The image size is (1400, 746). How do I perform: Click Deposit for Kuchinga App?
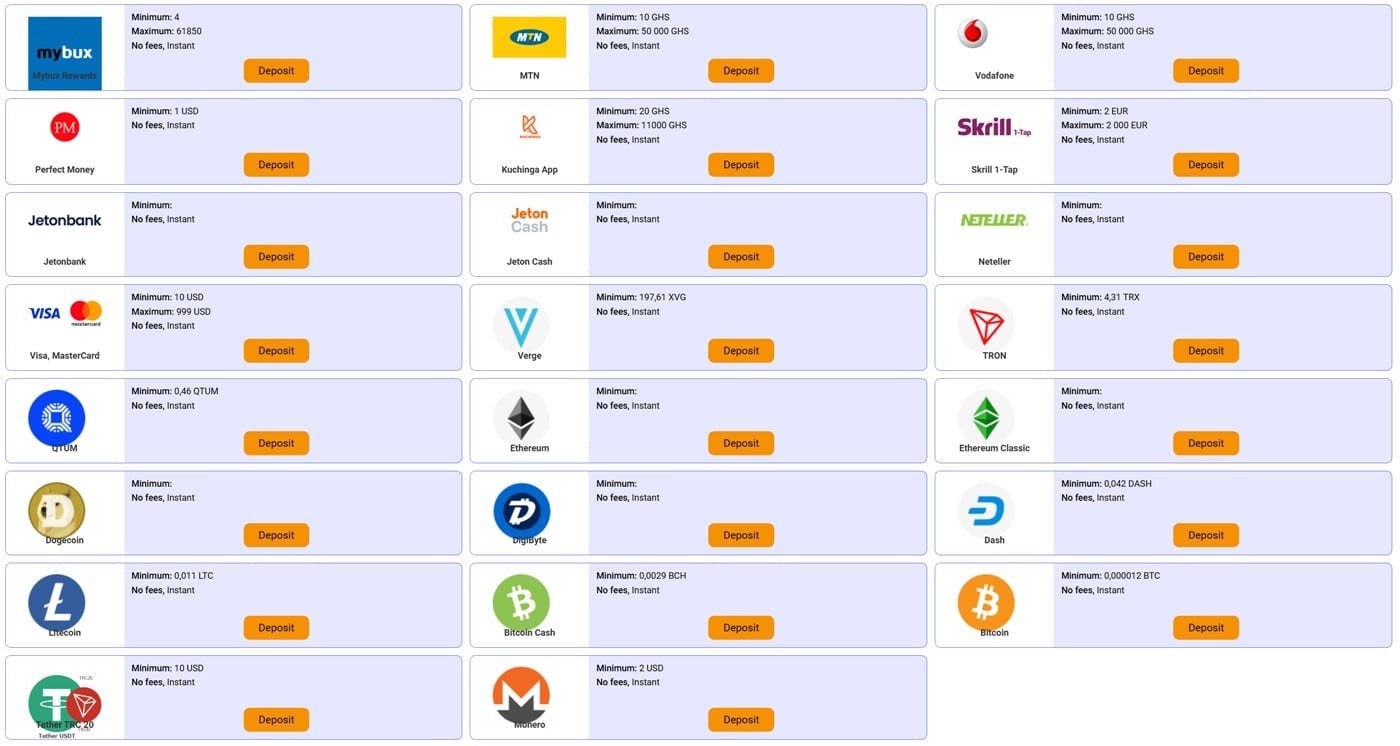click(740, 164)
